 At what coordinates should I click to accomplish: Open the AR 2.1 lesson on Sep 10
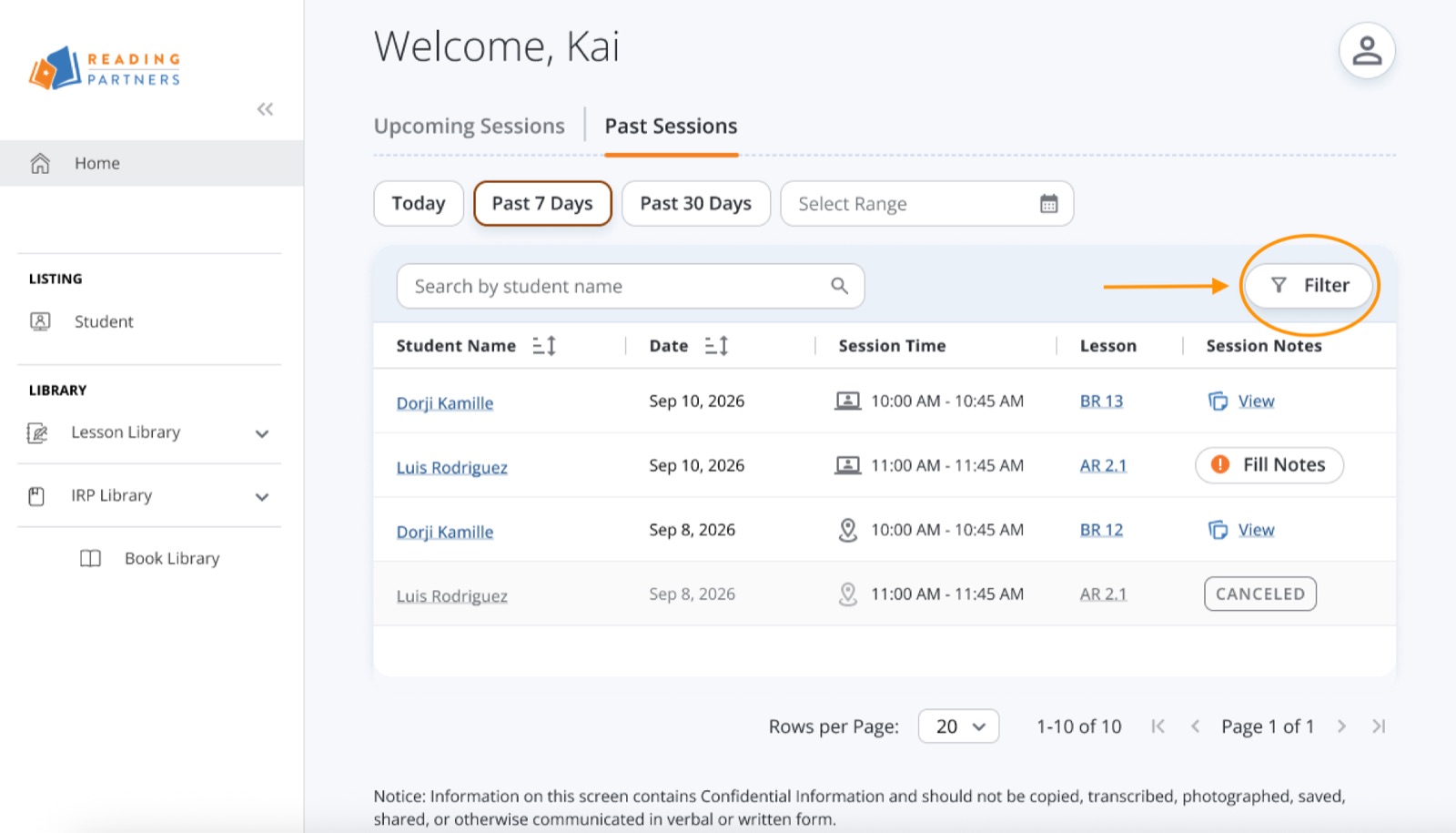(x=1103, y=465)
